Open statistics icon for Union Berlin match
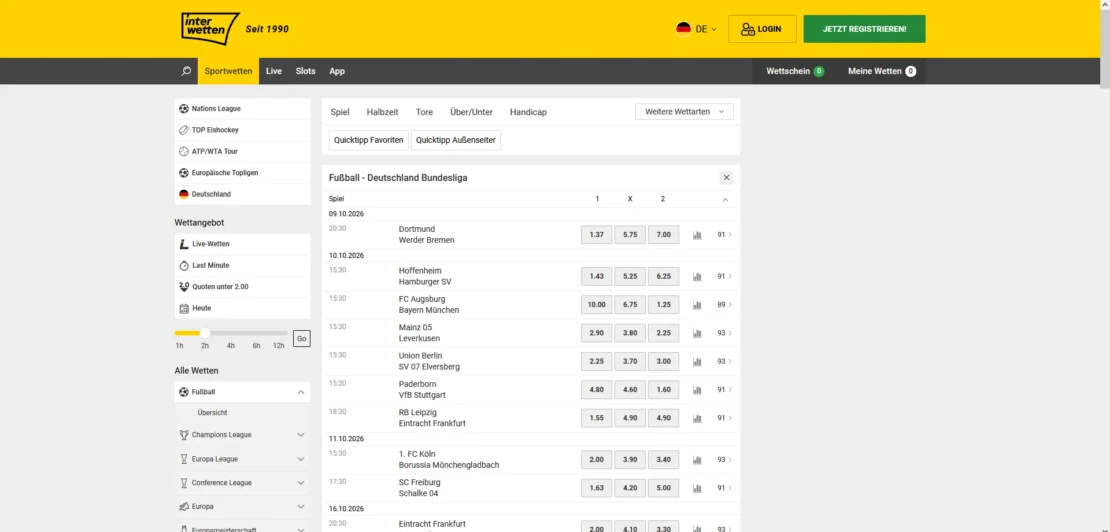The image size is (1110, 532). click(697, 362)
